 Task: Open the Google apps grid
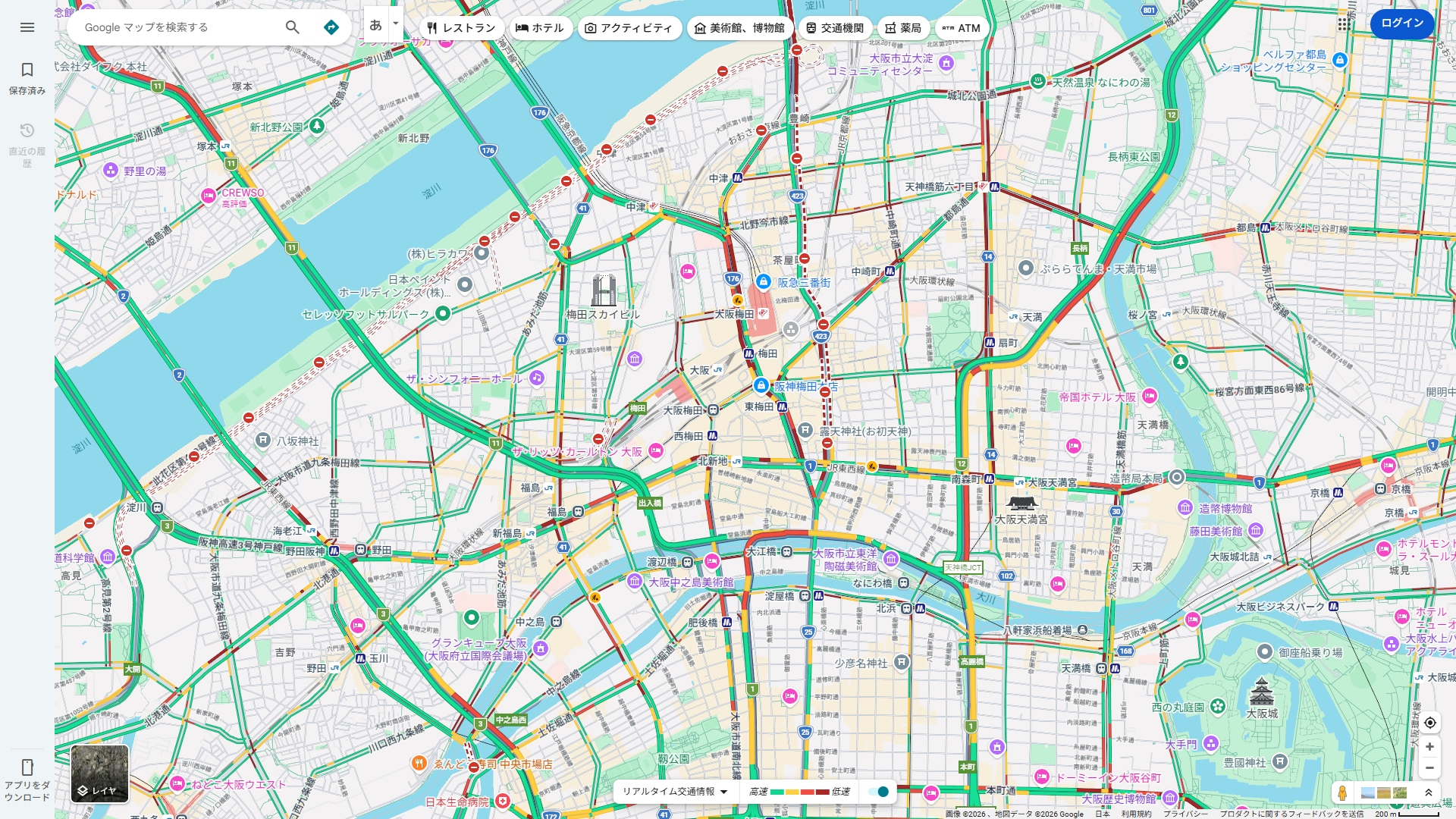pos(1344,24)
